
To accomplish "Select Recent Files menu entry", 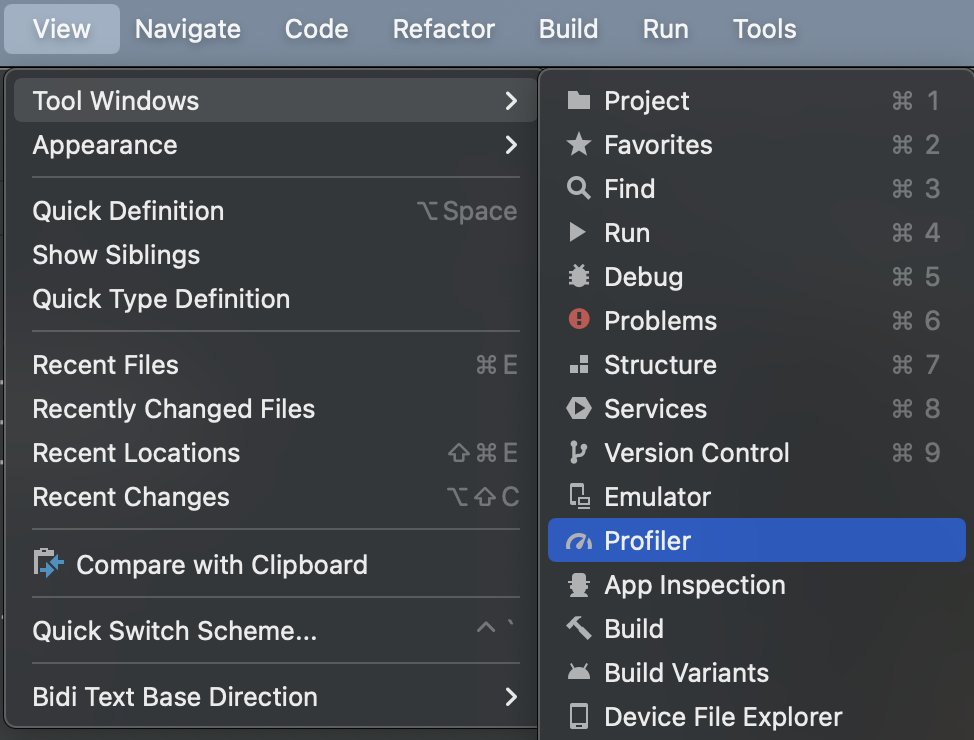I will 106,365.
